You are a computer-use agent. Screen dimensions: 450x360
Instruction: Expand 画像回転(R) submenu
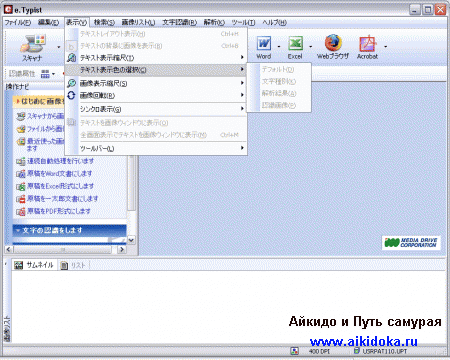point(156,96)
